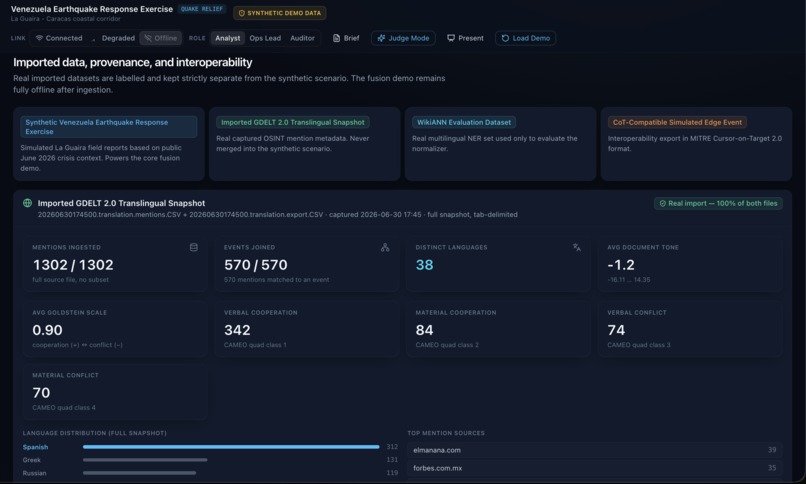Click the Load Demo button

(525, 38)
